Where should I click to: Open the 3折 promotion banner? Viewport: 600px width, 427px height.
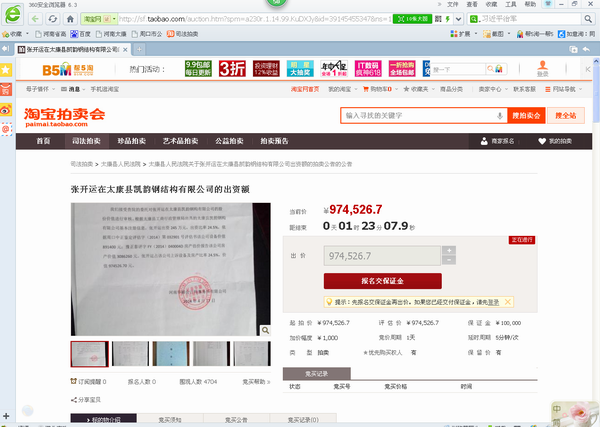[232, 69]
